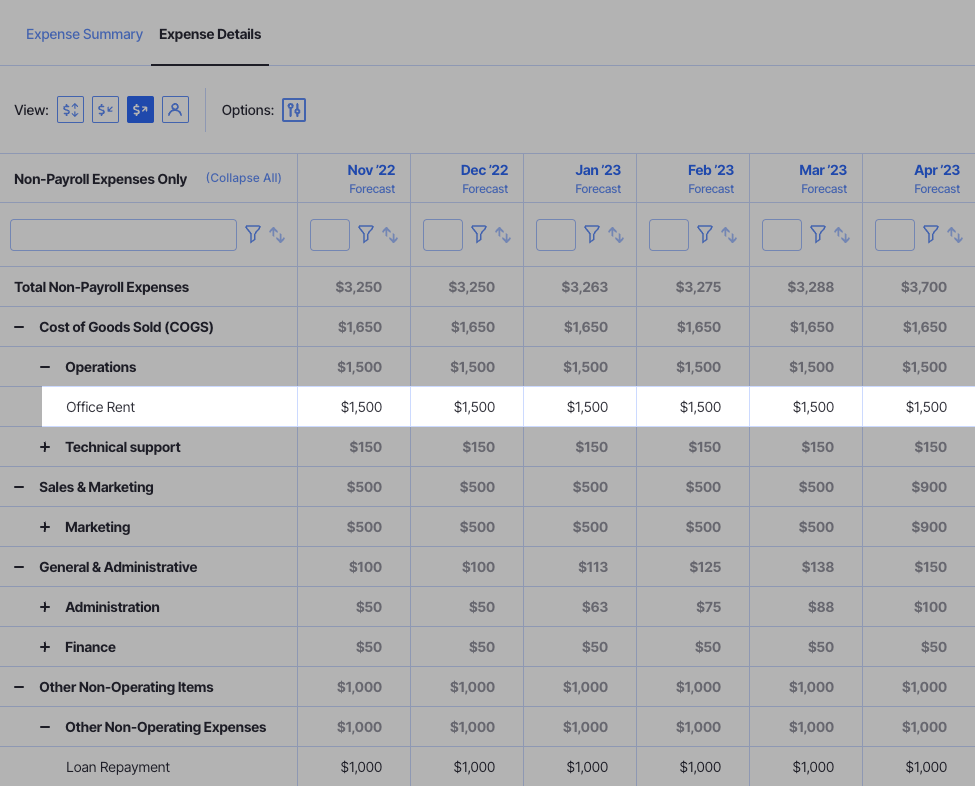Image resolution: width=975 pixels, height=786 pixels.
Task: Open the payroll person view
Action: [x=175, y=109]
